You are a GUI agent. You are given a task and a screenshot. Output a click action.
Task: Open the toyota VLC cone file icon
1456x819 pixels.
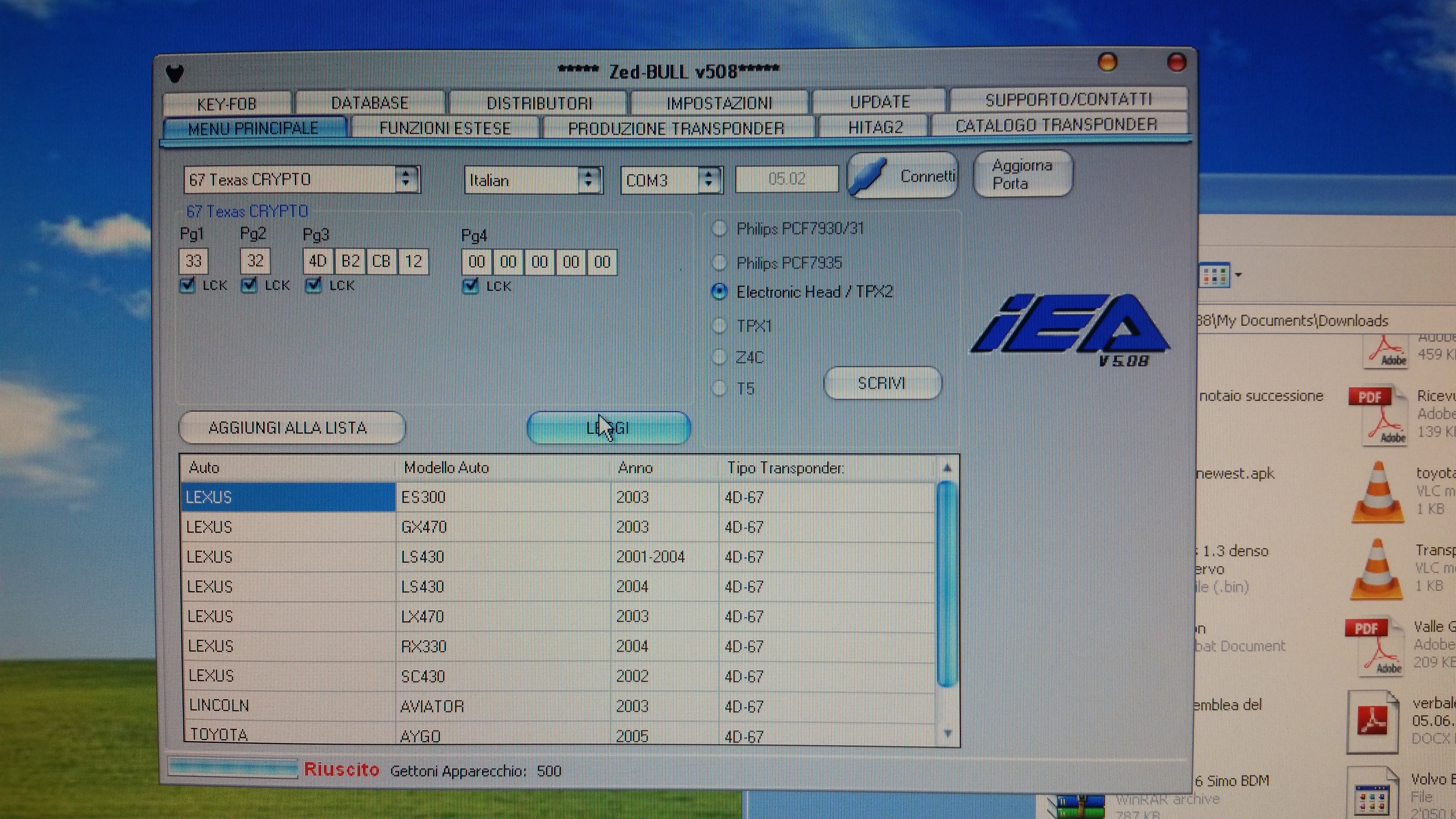tap(1378, 492)
